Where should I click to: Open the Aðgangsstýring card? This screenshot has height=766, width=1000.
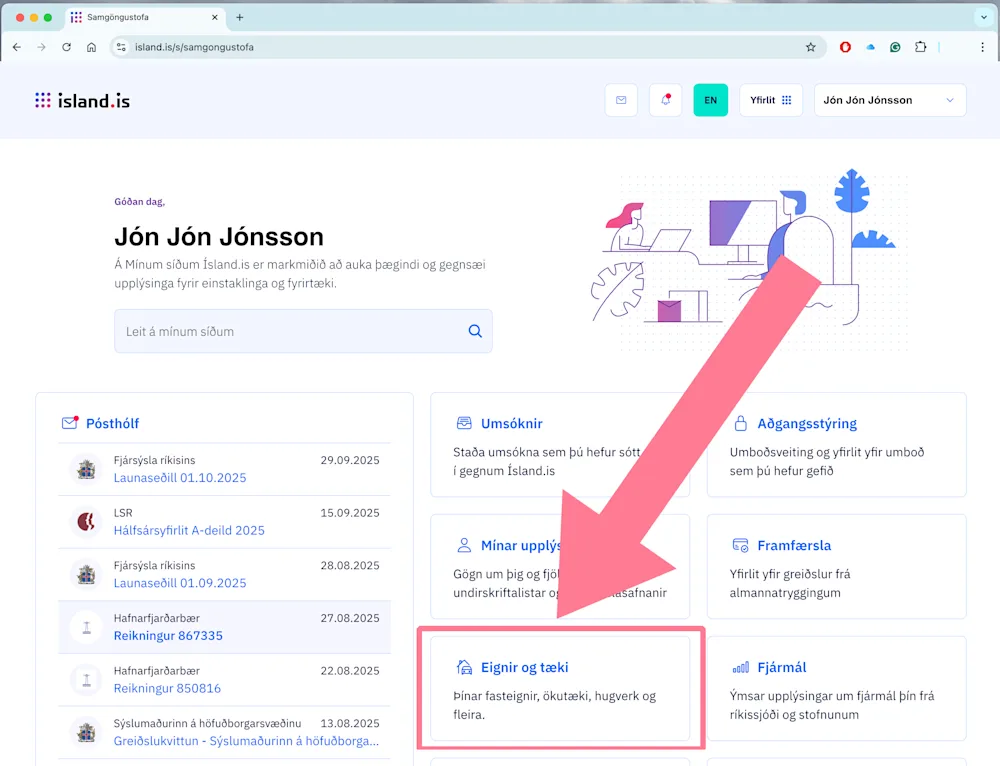click(836, 445)
